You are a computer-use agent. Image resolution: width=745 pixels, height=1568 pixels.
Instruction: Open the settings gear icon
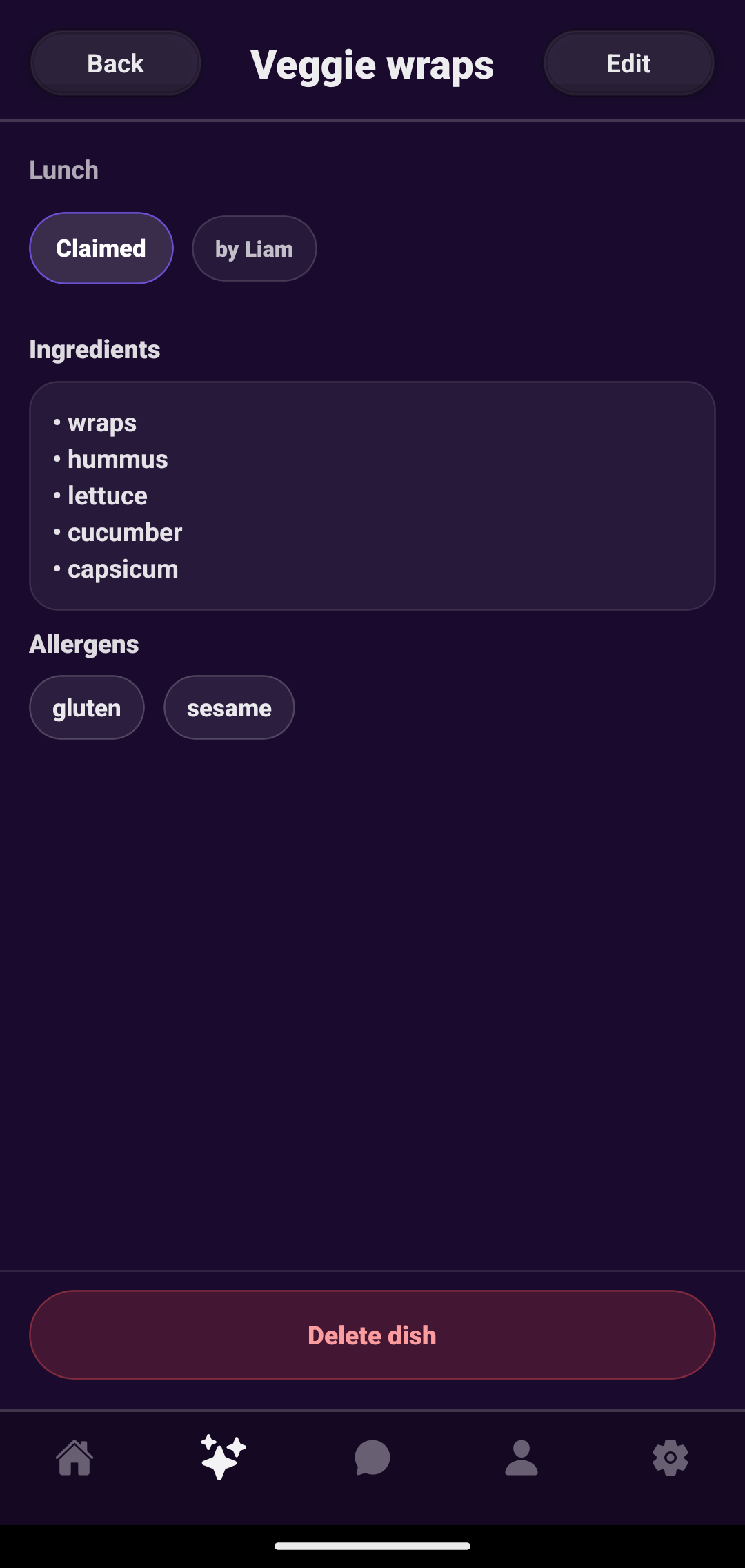[670, 1458]
